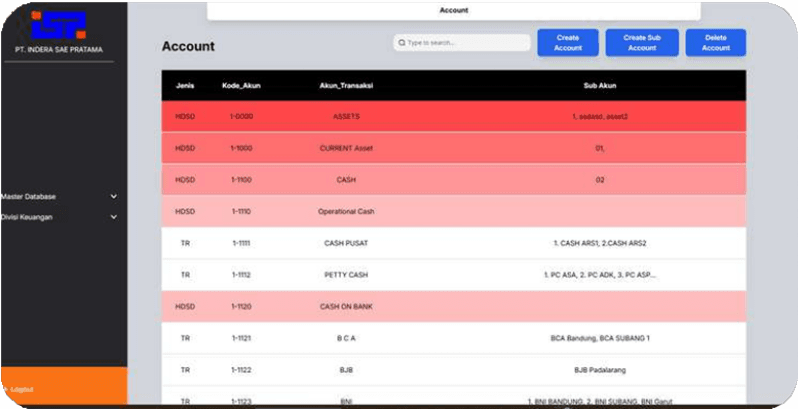Click the PT. Indera Sae Pratama logo
Screen dimensions: 798x409
(58, 25)
